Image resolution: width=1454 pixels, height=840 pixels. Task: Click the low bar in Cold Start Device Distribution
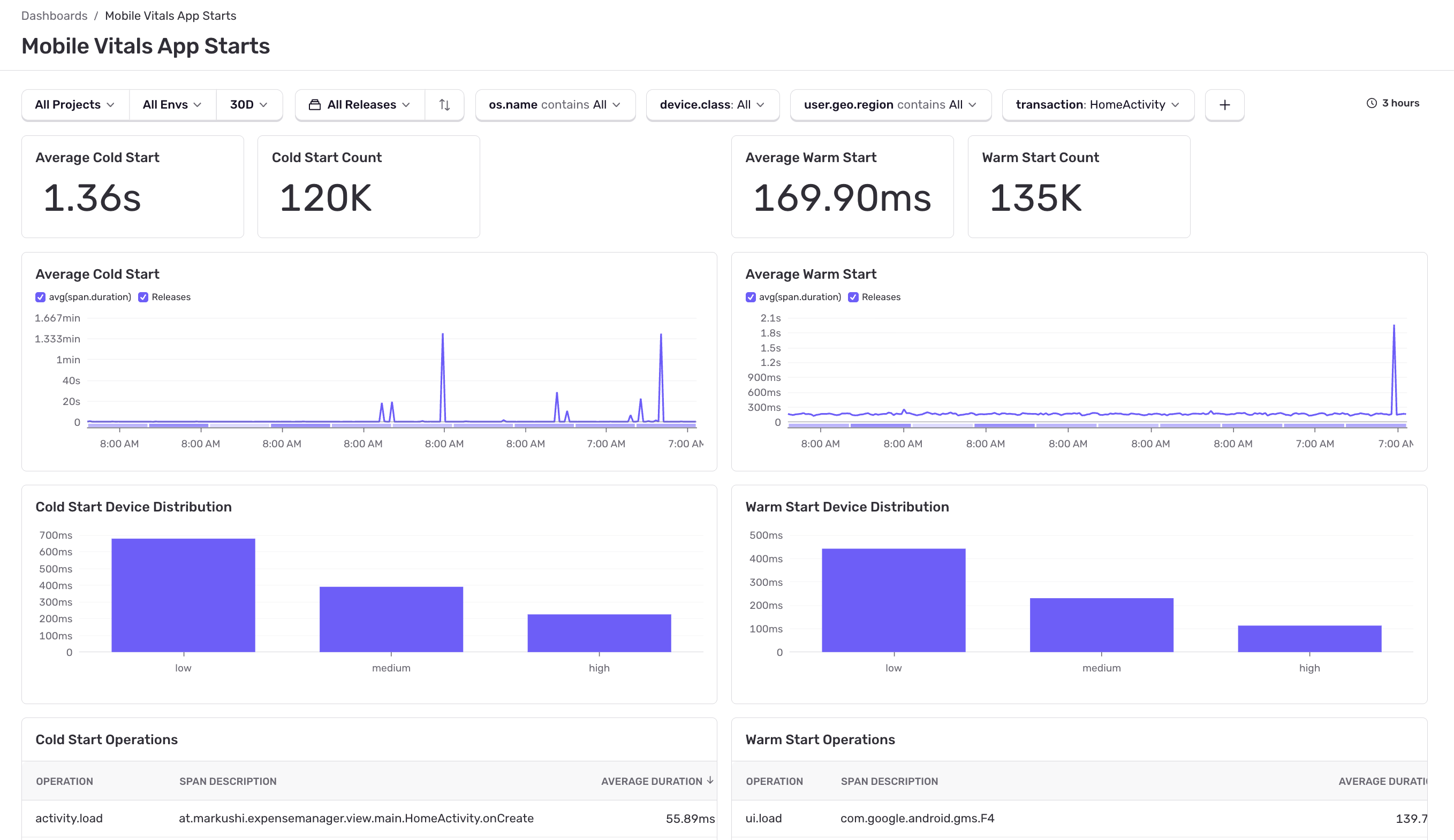point(183,594)
